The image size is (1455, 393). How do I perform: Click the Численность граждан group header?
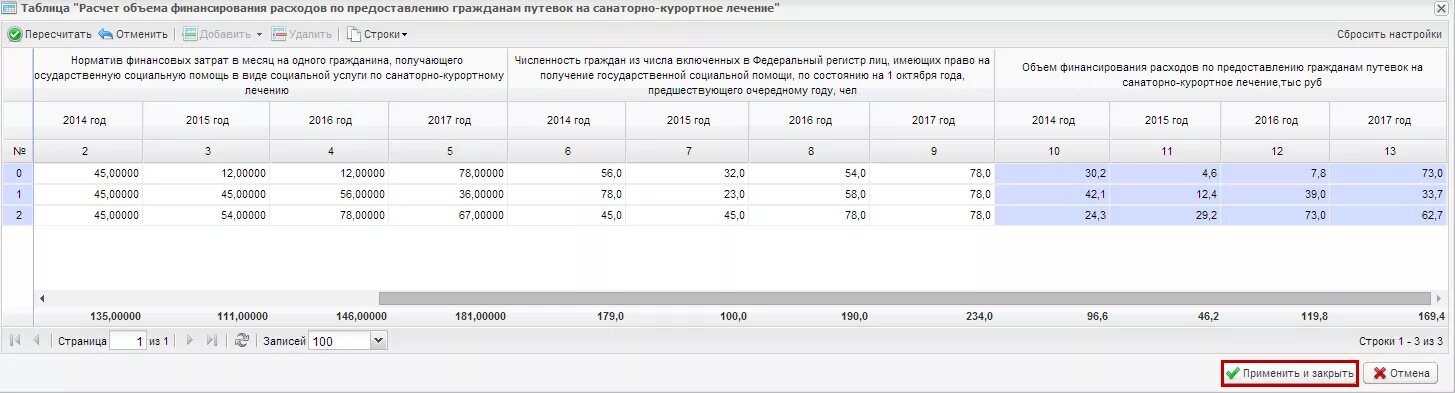point(751,75)
